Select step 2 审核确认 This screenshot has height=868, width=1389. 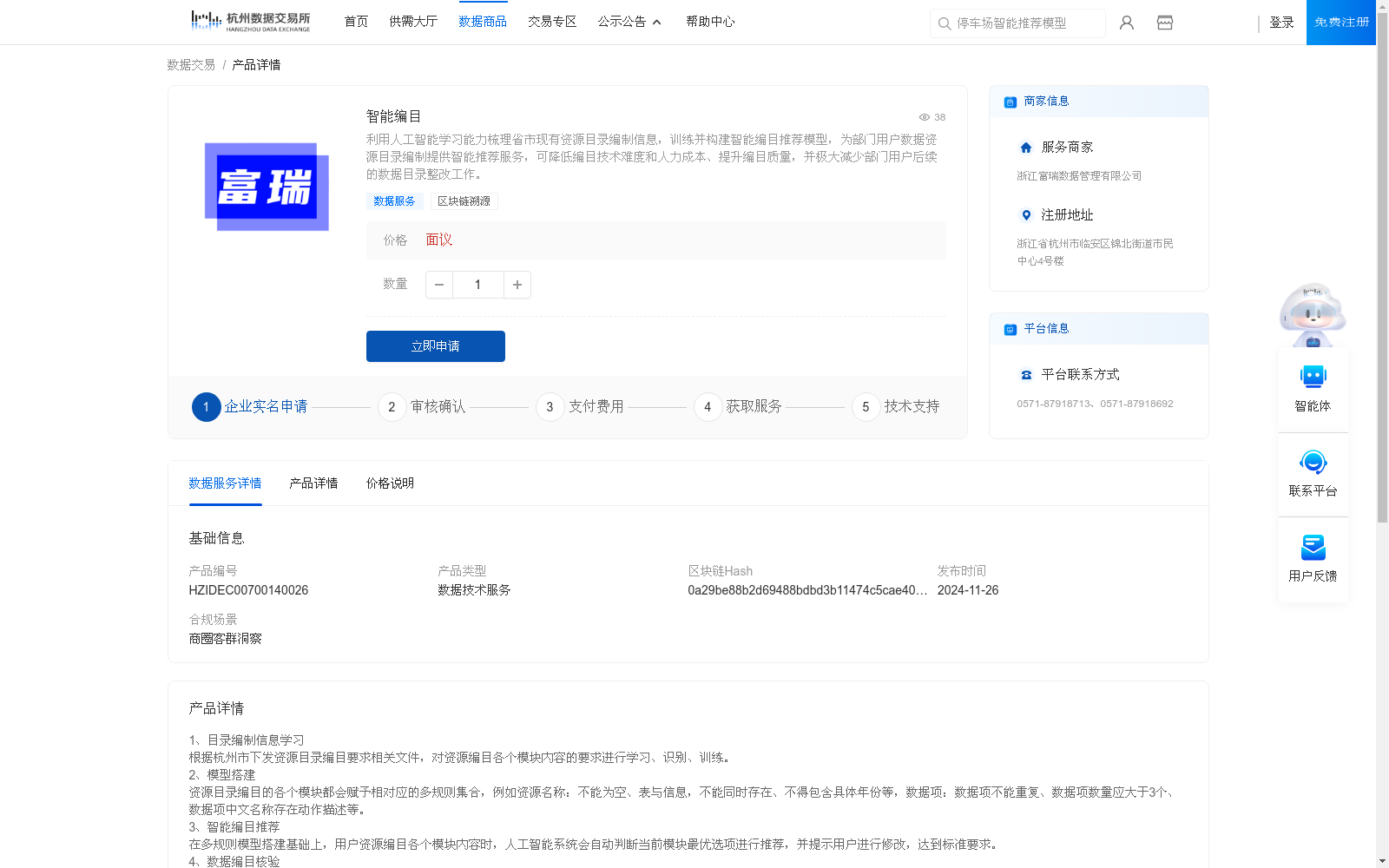422,406
